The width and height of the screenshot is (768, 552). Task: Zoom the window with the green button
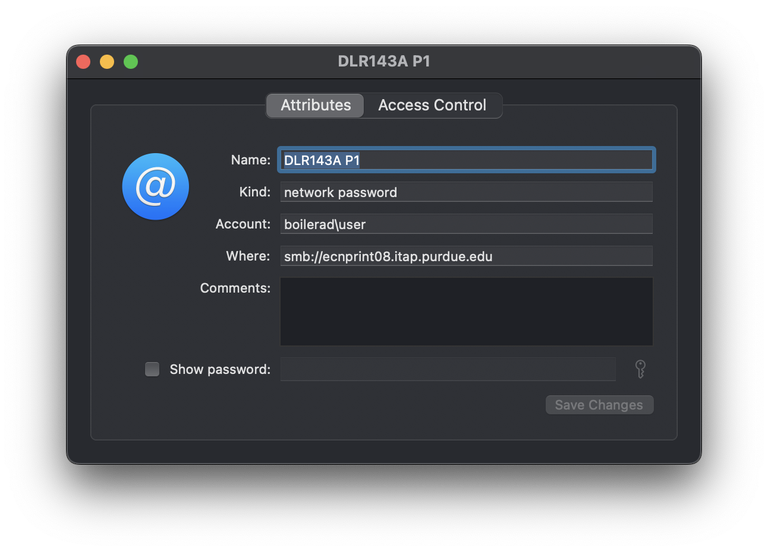click(131, 62)
